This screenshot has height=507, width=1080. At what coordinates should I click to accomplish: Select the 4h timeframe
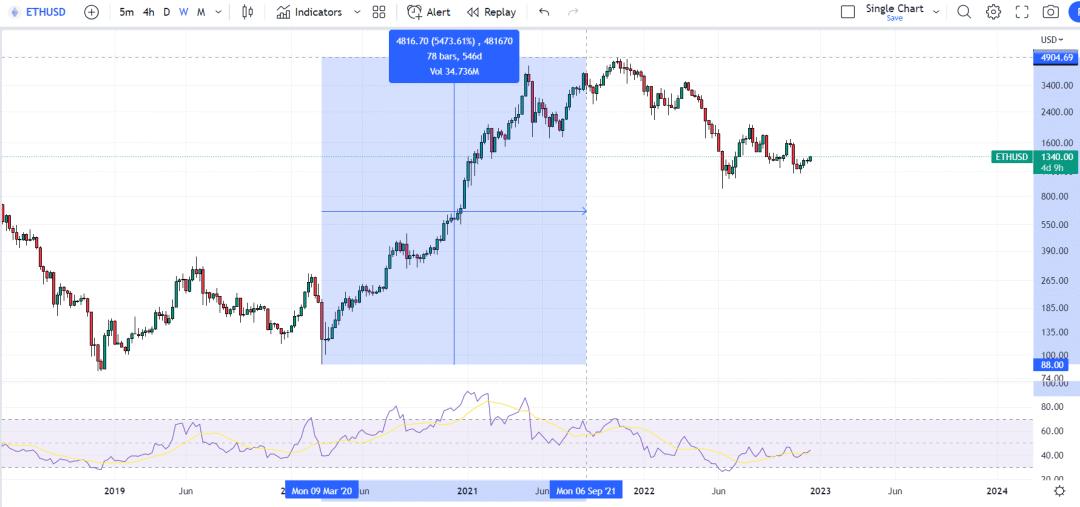[x=148, y=12]
